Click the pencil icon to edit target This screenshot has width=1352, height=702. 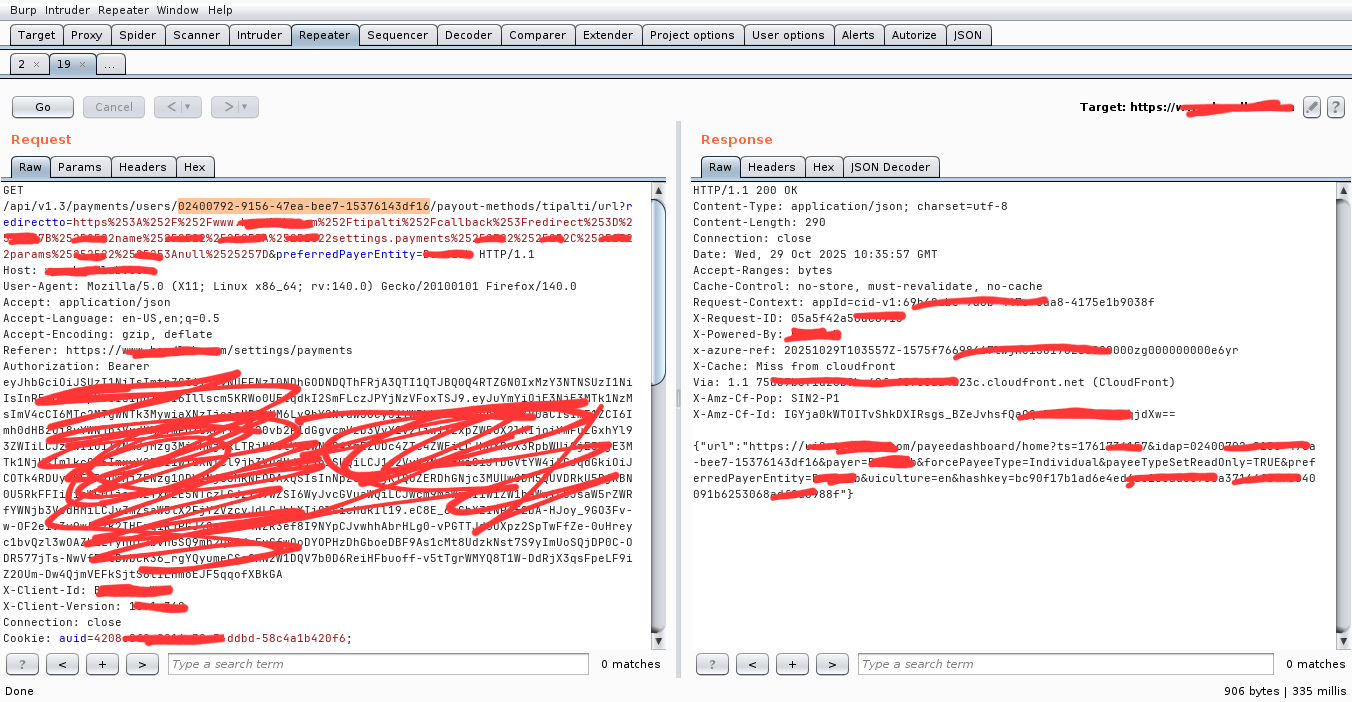tap(1312, 107)
